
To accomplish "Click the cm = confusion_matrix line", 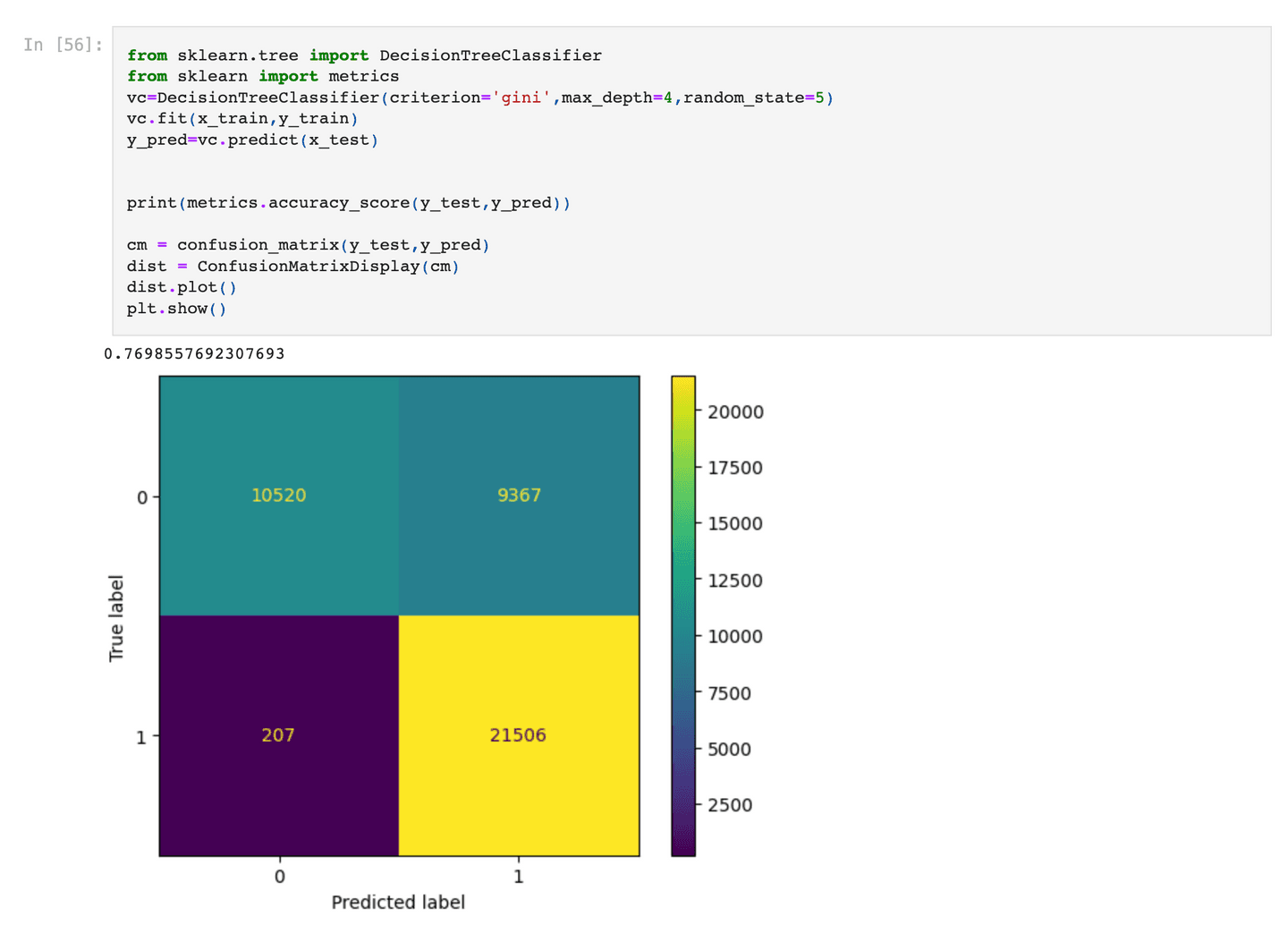I will (309, 245).
